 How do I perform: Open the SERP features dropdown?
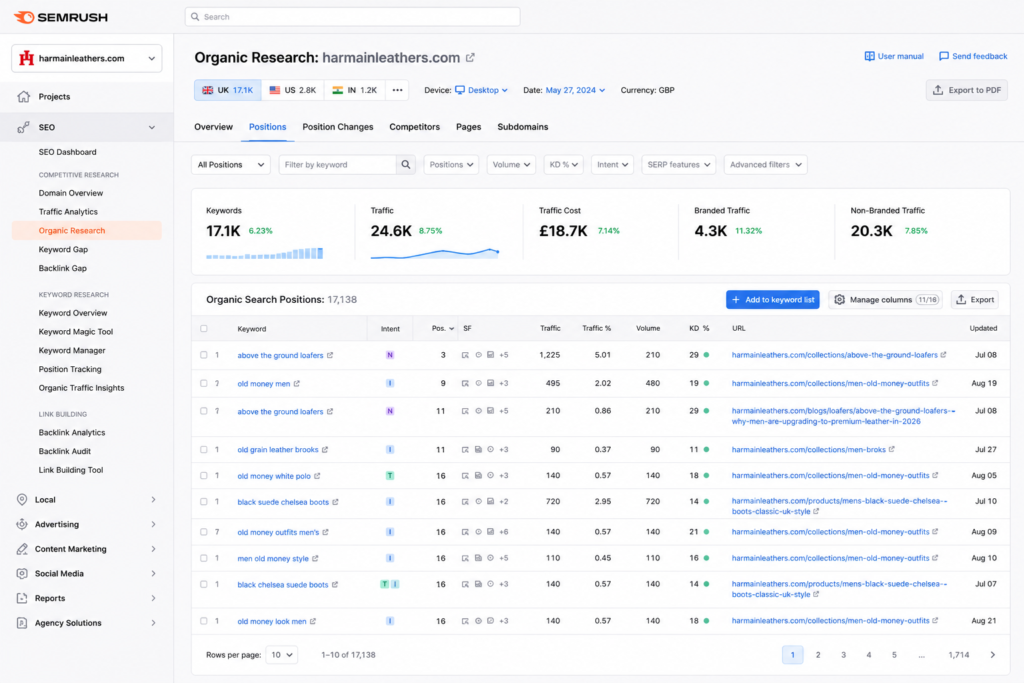coord(679,165)
